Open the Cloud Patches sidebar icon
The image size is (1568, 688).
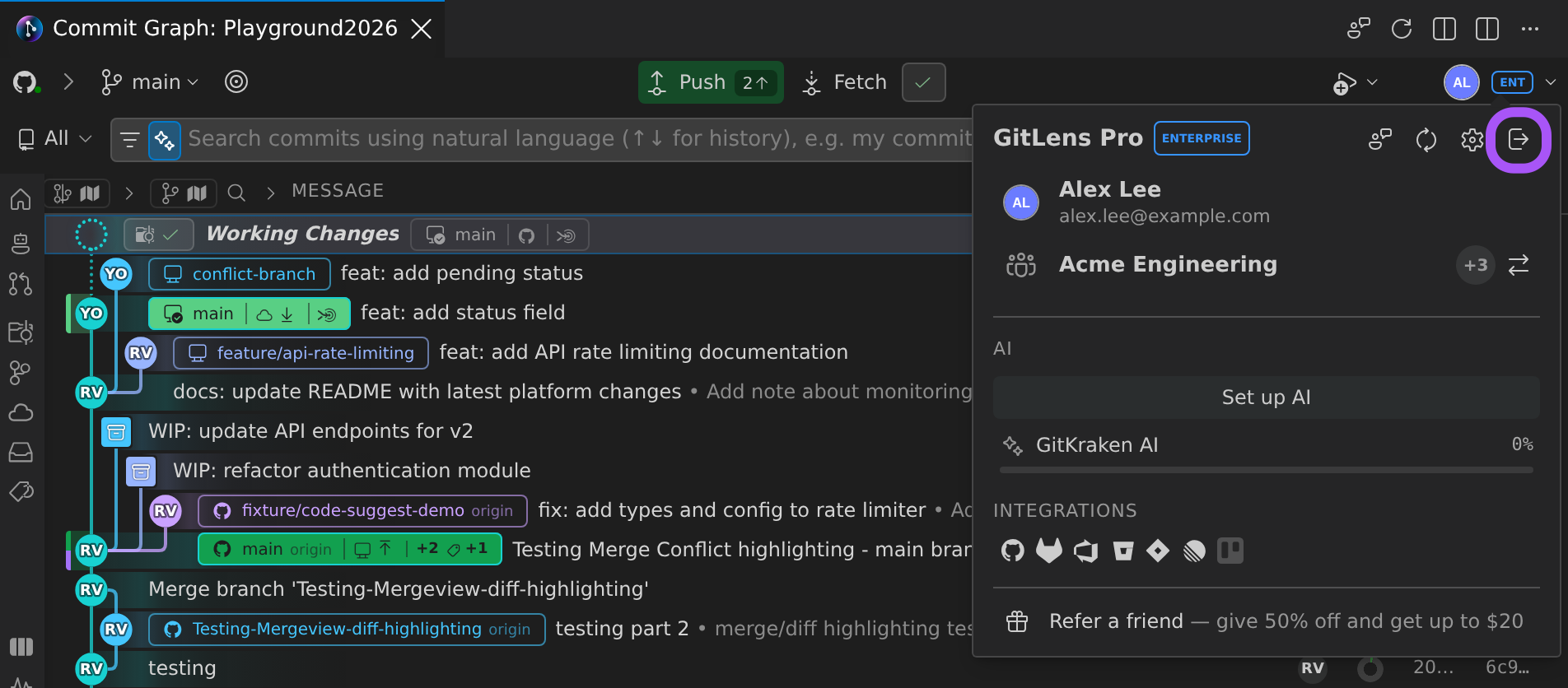pyautogui.click(x=21, y=412)
